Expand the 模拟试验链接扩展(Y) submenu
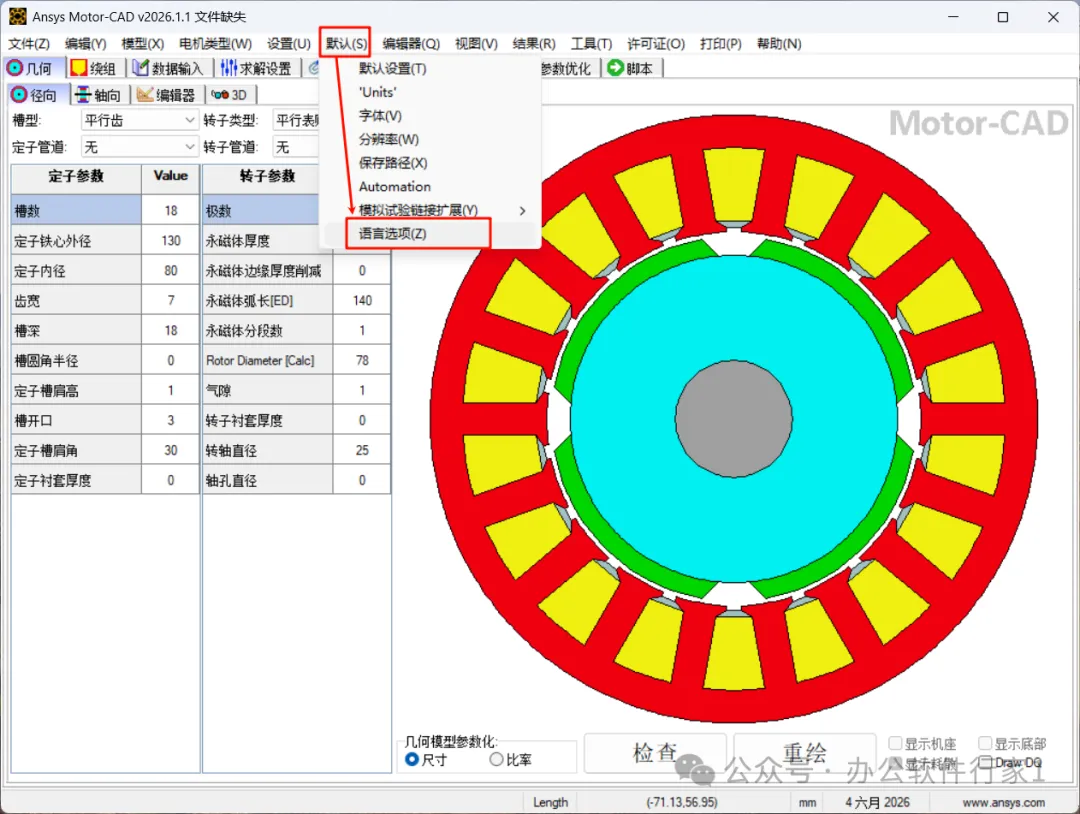 pyautogui.click(x=430, y=210)
